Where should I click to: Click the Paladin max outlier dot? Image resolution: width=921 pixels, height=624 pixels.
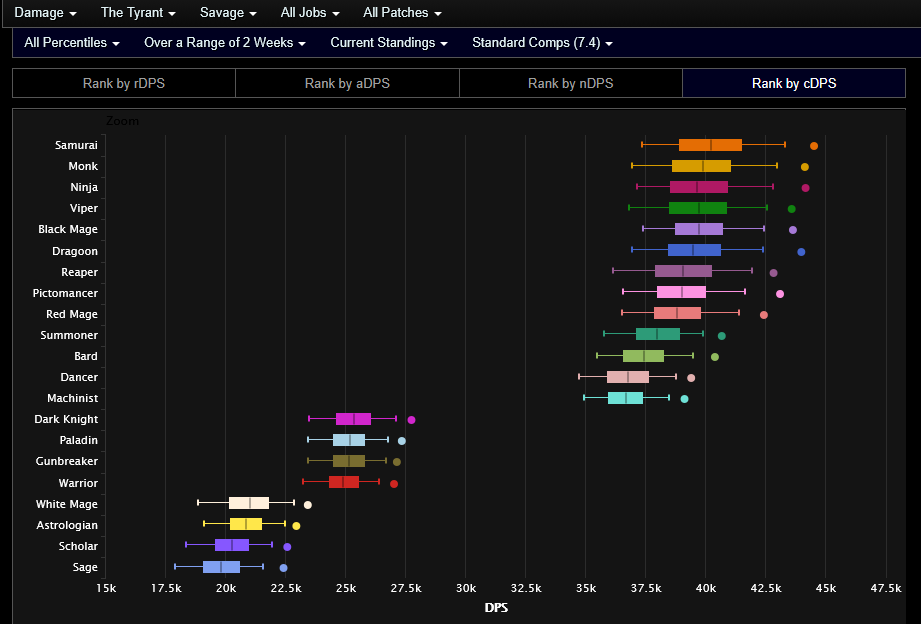pyautogui.click(x=402, y=441)
